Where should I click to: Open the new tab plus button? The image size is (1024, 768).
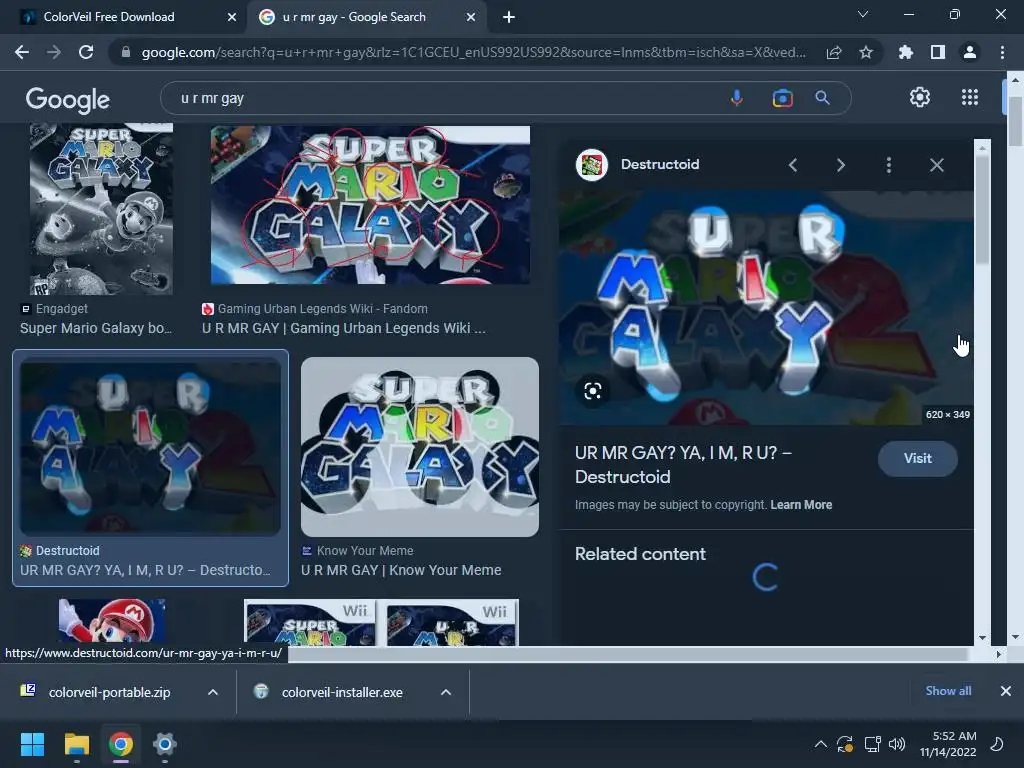coord(509,17)
